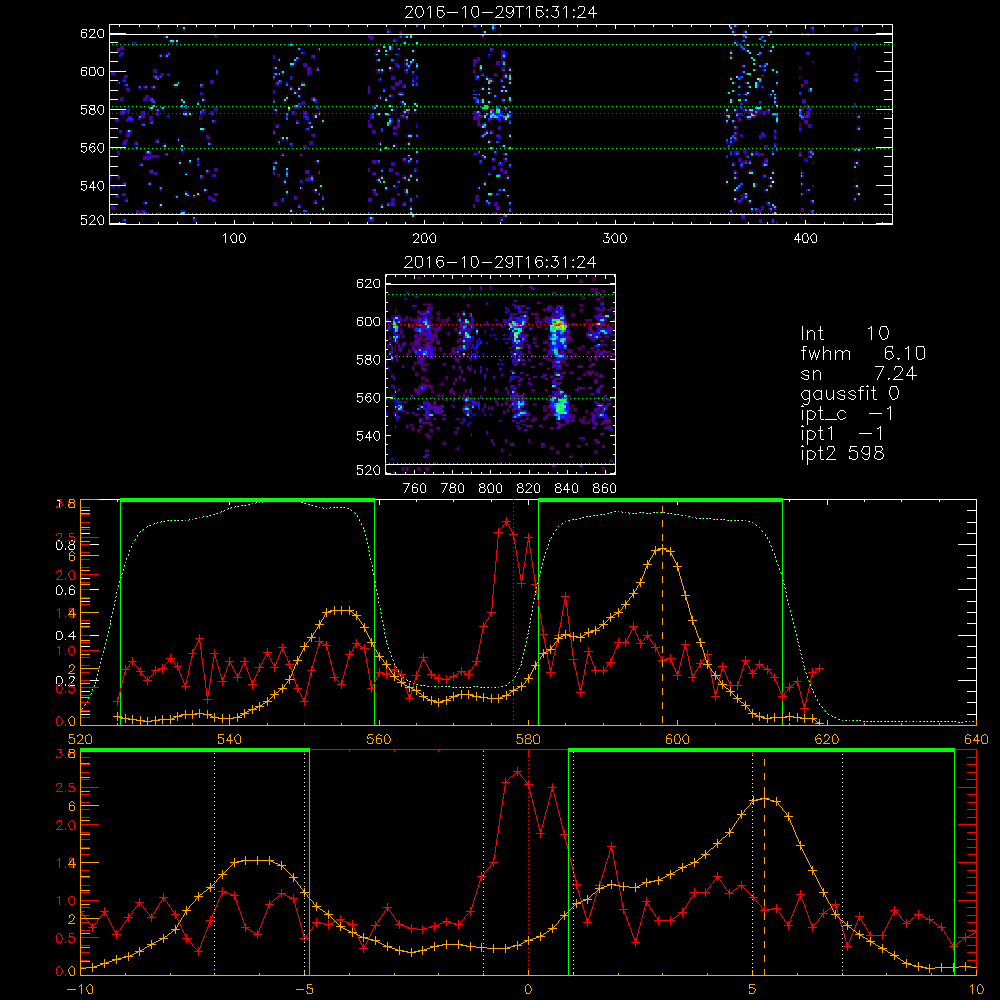Click y-axis label 620 beside middle image

click(369, 283)
